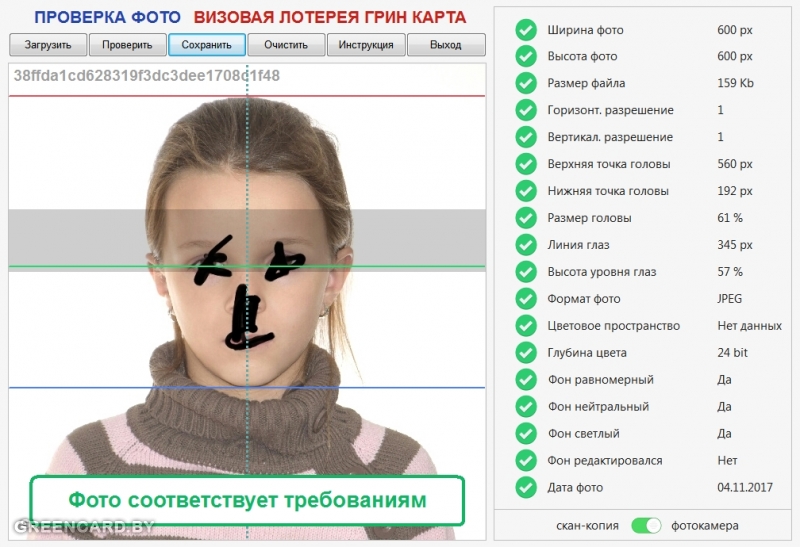Click checkmark beside Линия глаз

(x=526, y=245)
